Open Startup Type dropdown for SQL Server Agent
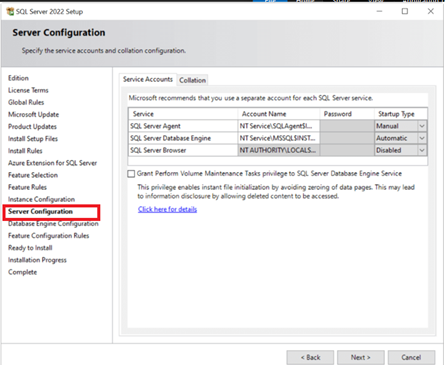 pyautogui.click(x=422, y=126)
